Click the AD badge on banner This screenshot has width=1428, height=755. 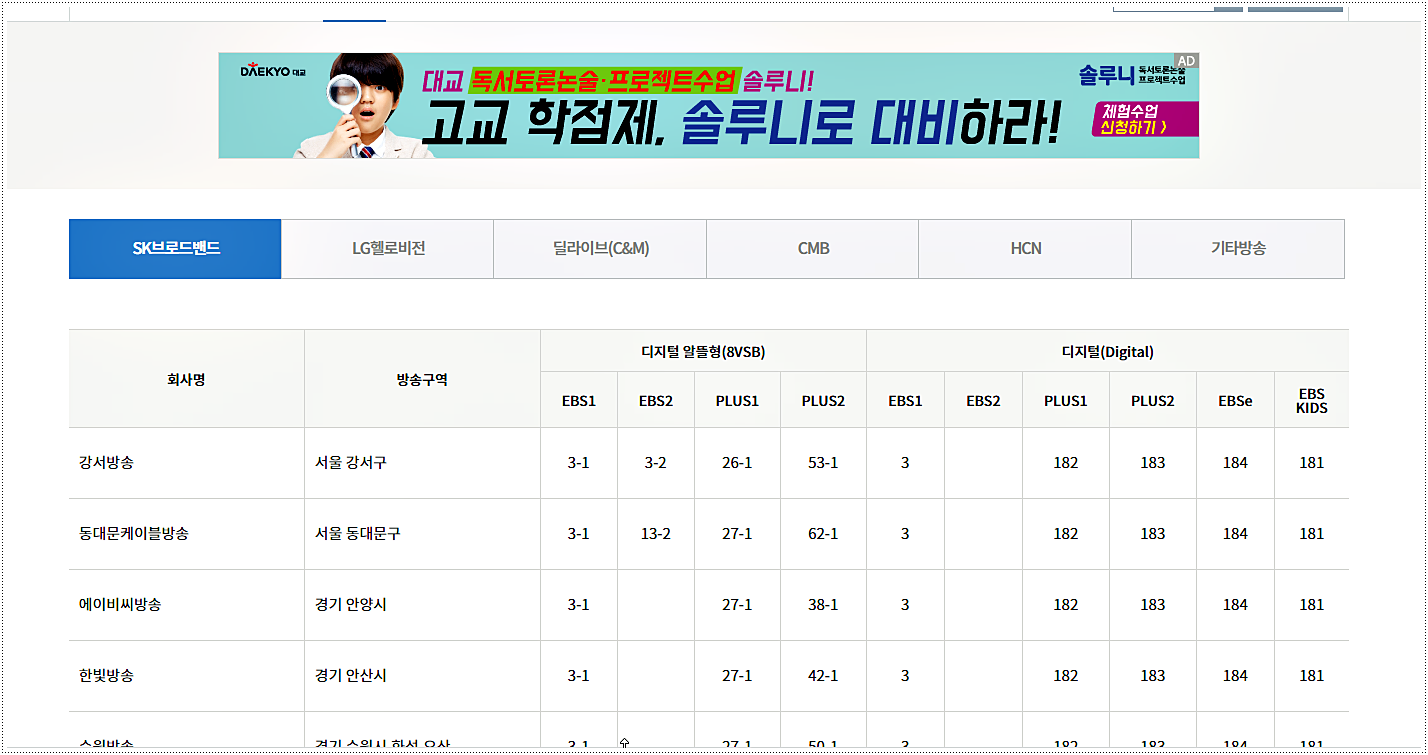coord(1186,61)
